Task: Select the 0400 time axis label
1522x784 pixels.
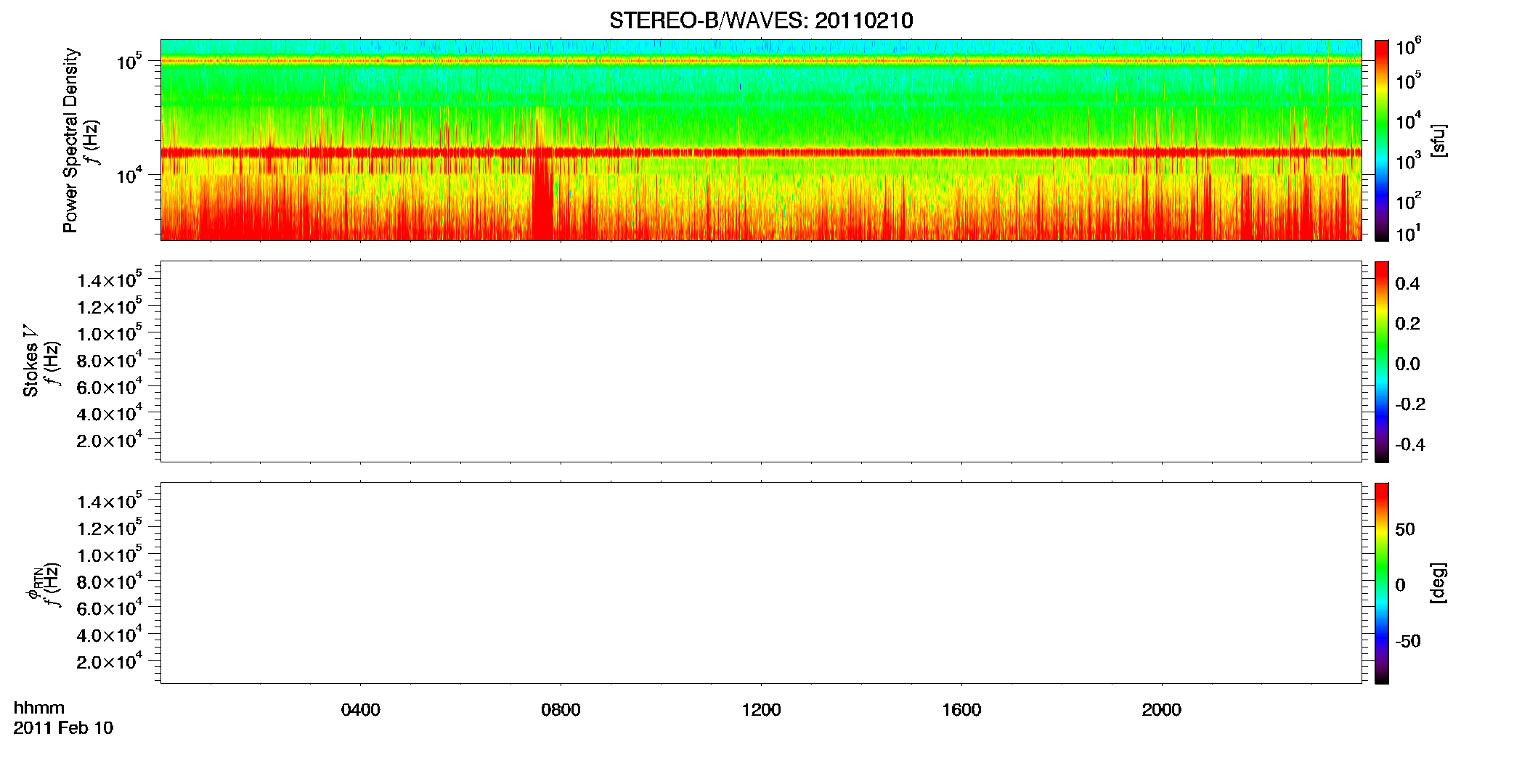Action: click(361, 710)
